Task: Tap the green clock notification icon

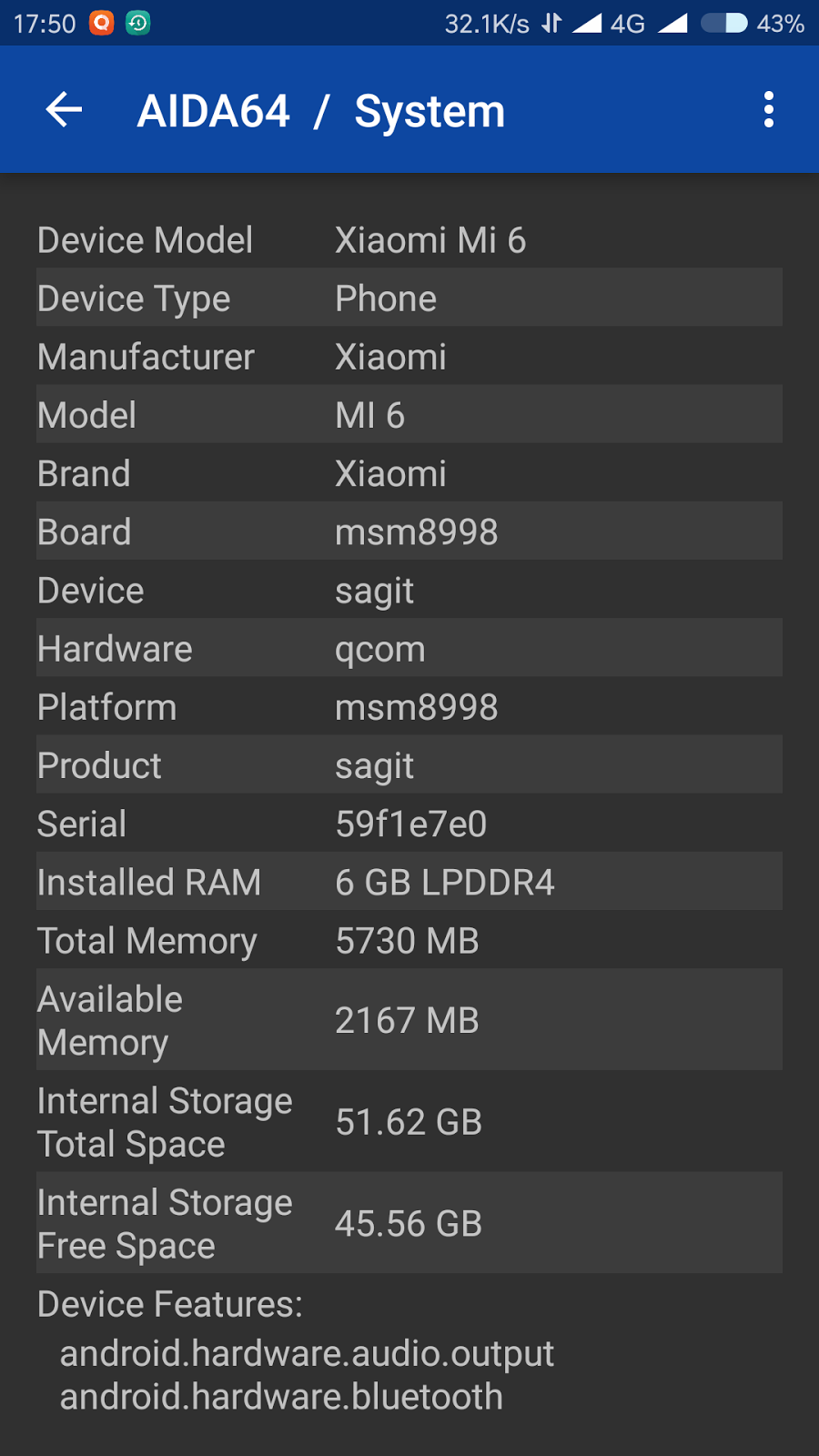Action: click(x=138, y=23)
